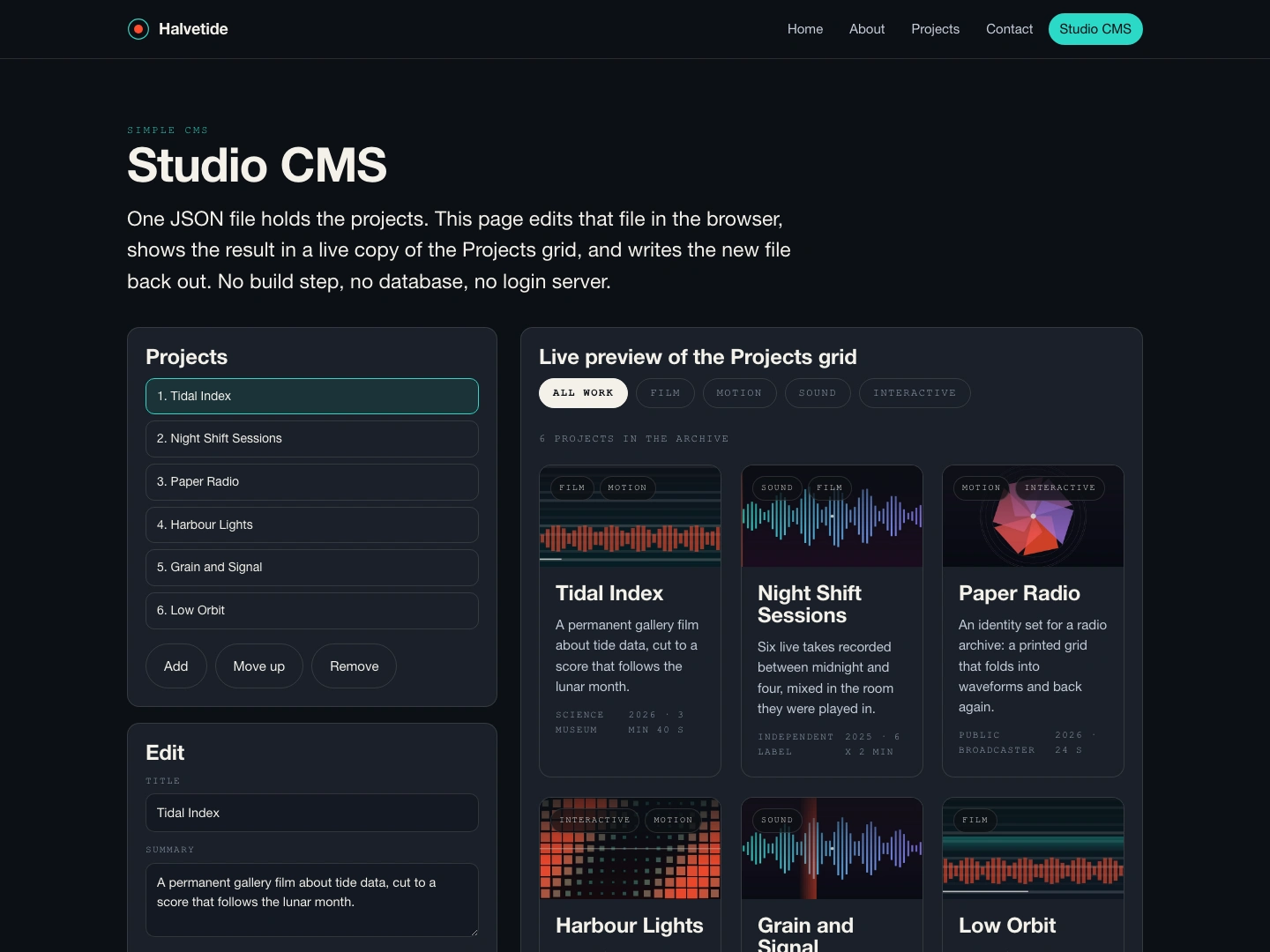Open the Contact page
The height and width of the screenshot is (952, 1270).
point(1009,29)
